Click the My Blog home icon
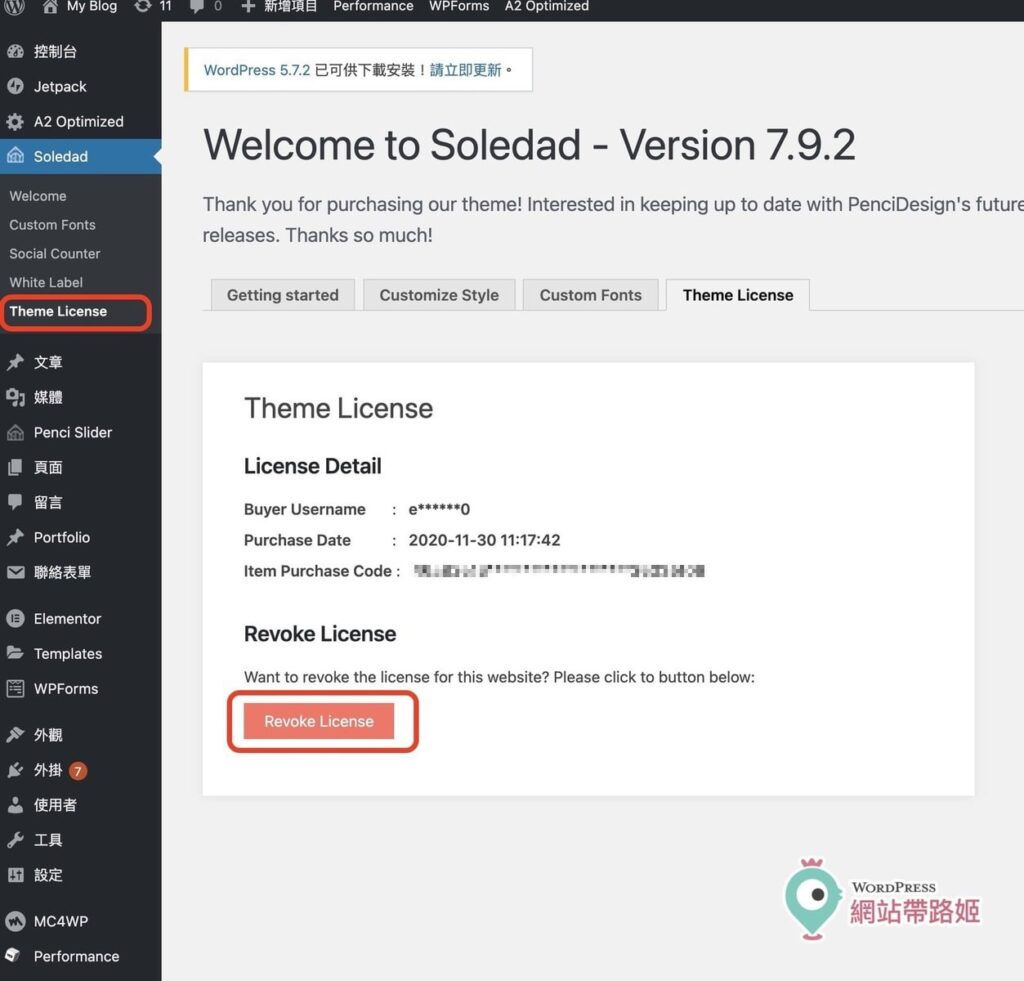Screen dimensions: 1024x981 (50, 7)
